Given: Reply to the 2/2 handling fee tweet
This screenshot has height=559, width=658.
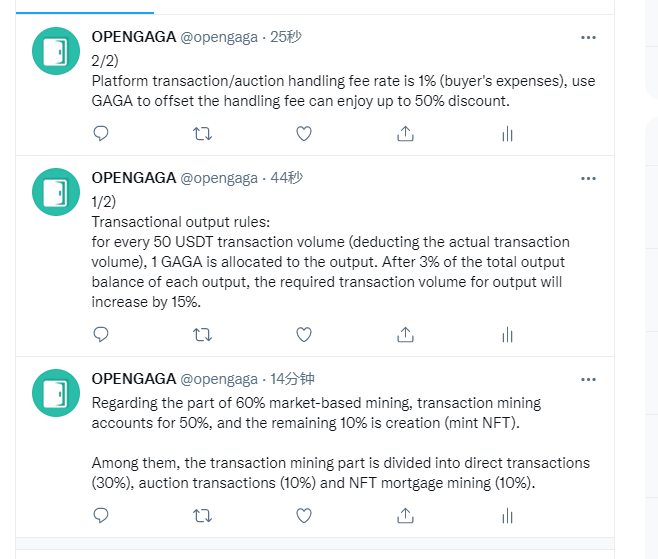Looking at the screenshot, I should tap(101, 134).
